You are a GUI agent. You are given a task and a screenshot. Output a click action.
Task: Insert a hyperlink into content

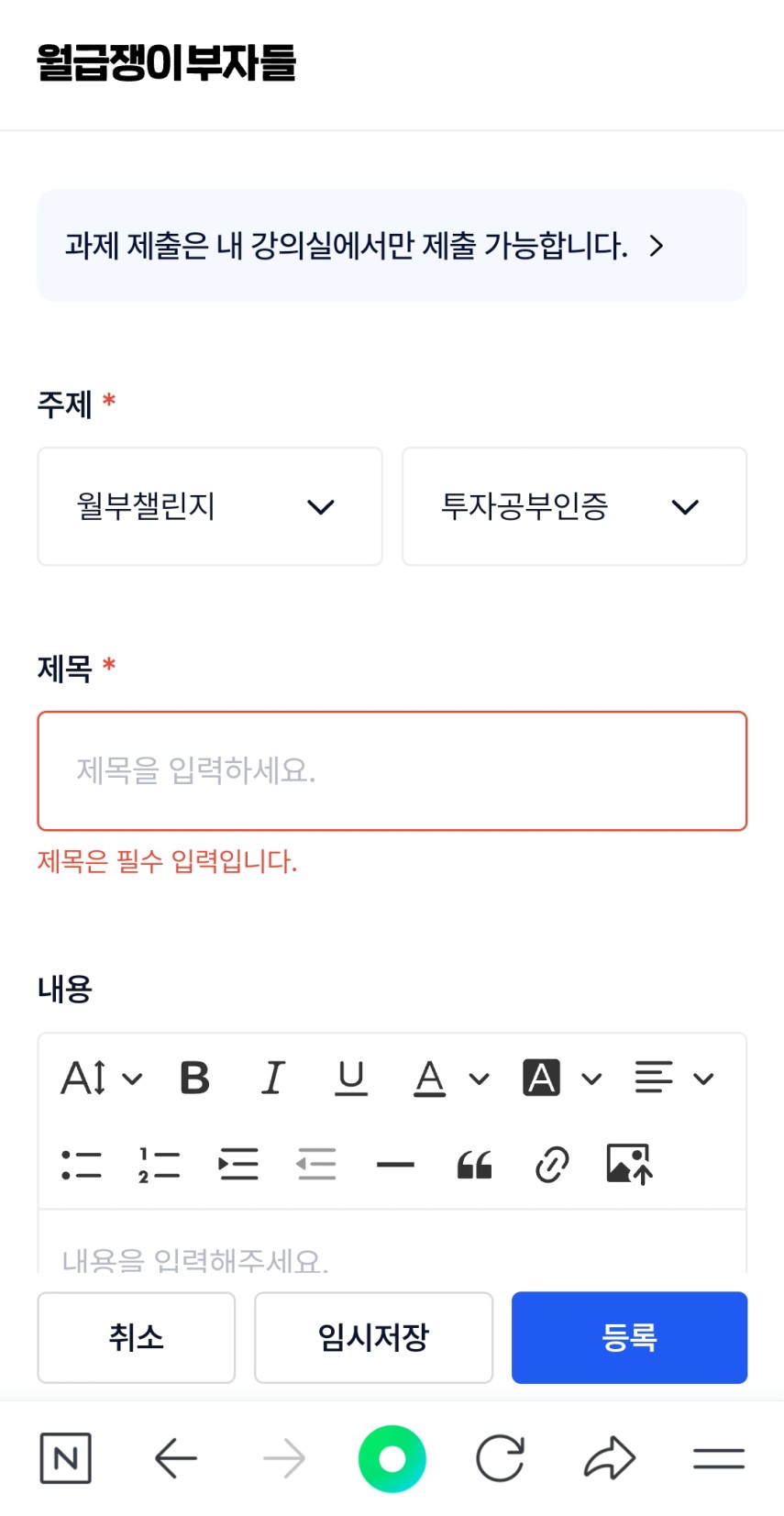pyautogui.click(x=552, y=1165)
